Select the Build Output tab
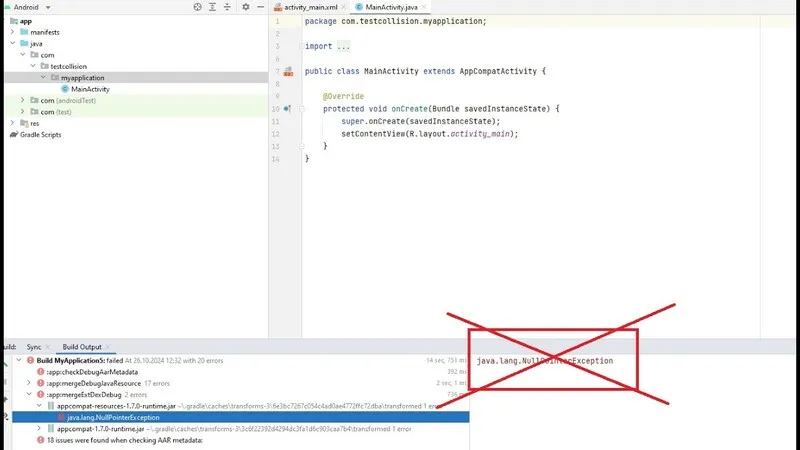Screen dimensions: 800x450 [83, 346]
